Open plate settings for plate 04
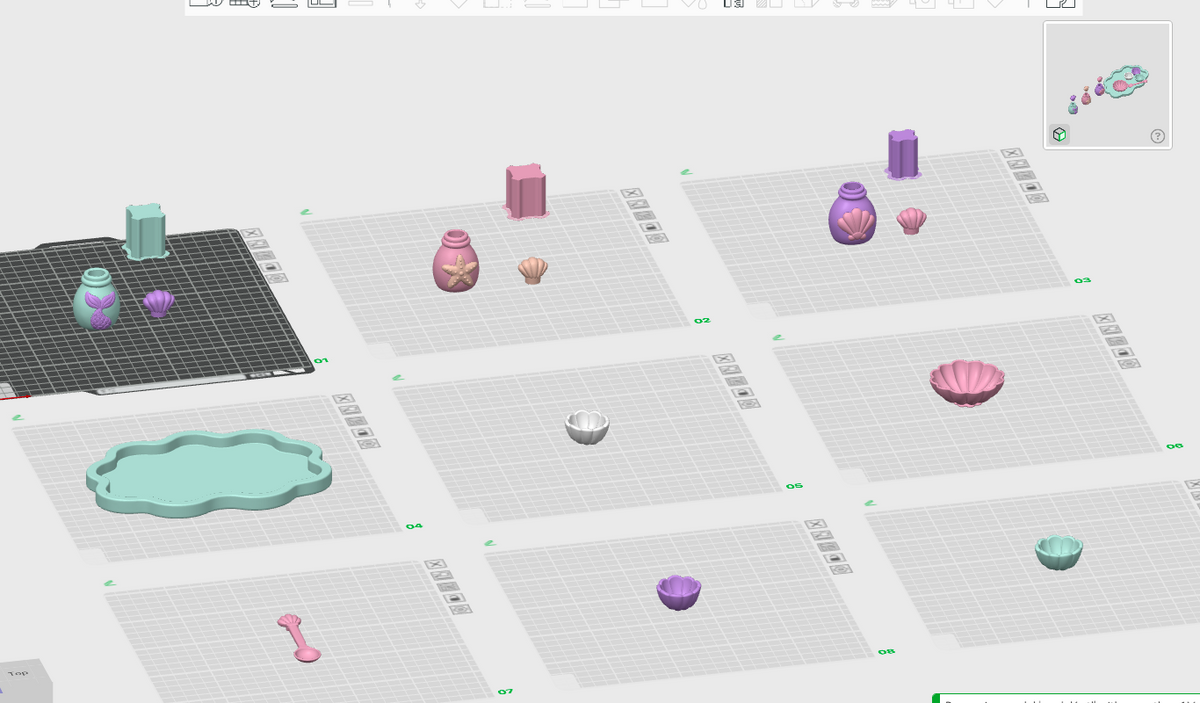The image size is (1200, 703). [368, 443]
